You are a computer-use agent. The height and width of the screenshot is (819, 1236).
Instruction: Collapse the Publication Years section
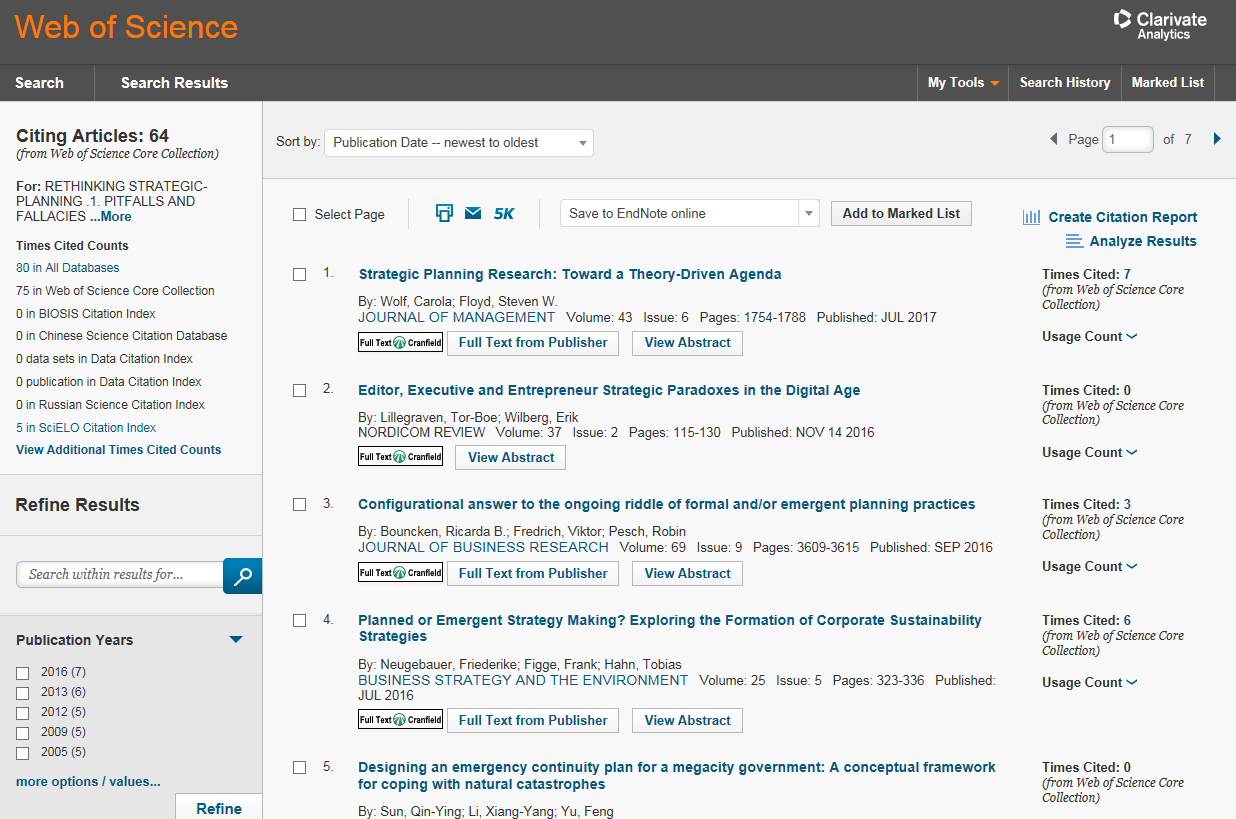coord(236,640)
